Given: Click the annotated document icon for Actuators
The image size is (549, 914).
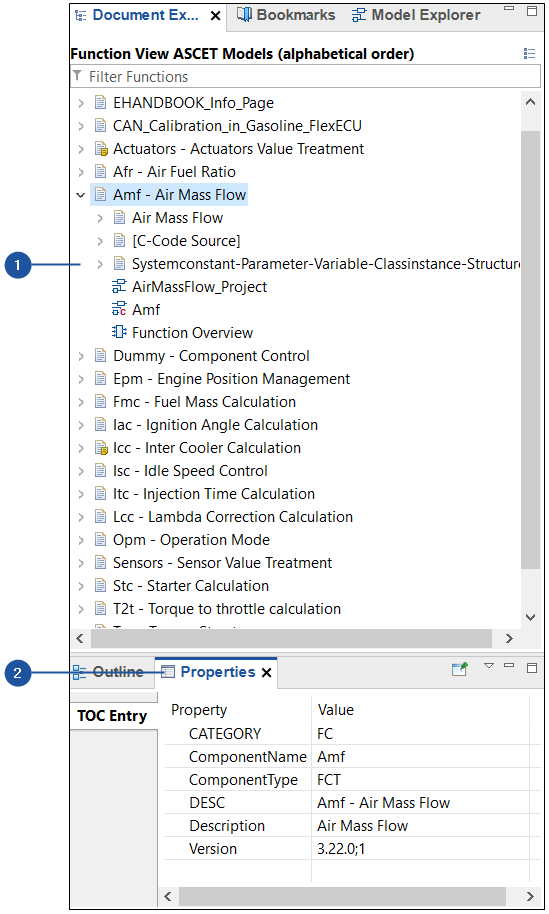Looking at the screenshot, I should pyautogui.click(x=101, y=149).
